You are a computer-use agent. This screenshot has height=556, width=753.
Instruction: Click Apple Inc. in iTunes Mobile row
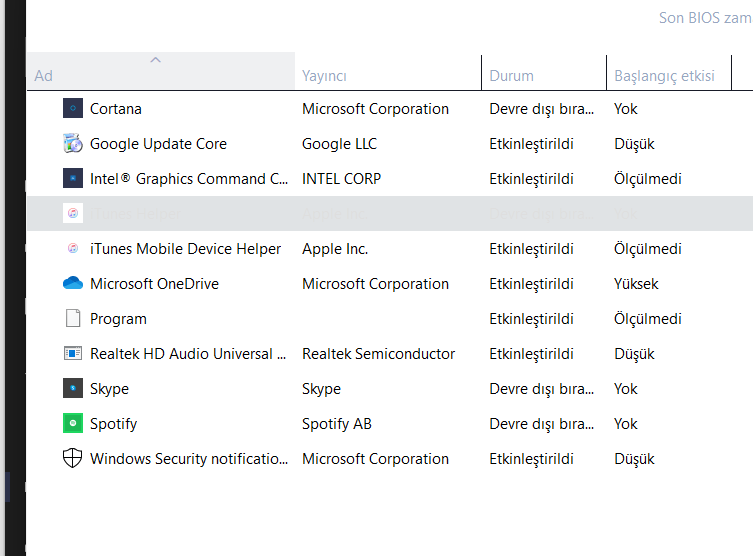tap(335, 249)
